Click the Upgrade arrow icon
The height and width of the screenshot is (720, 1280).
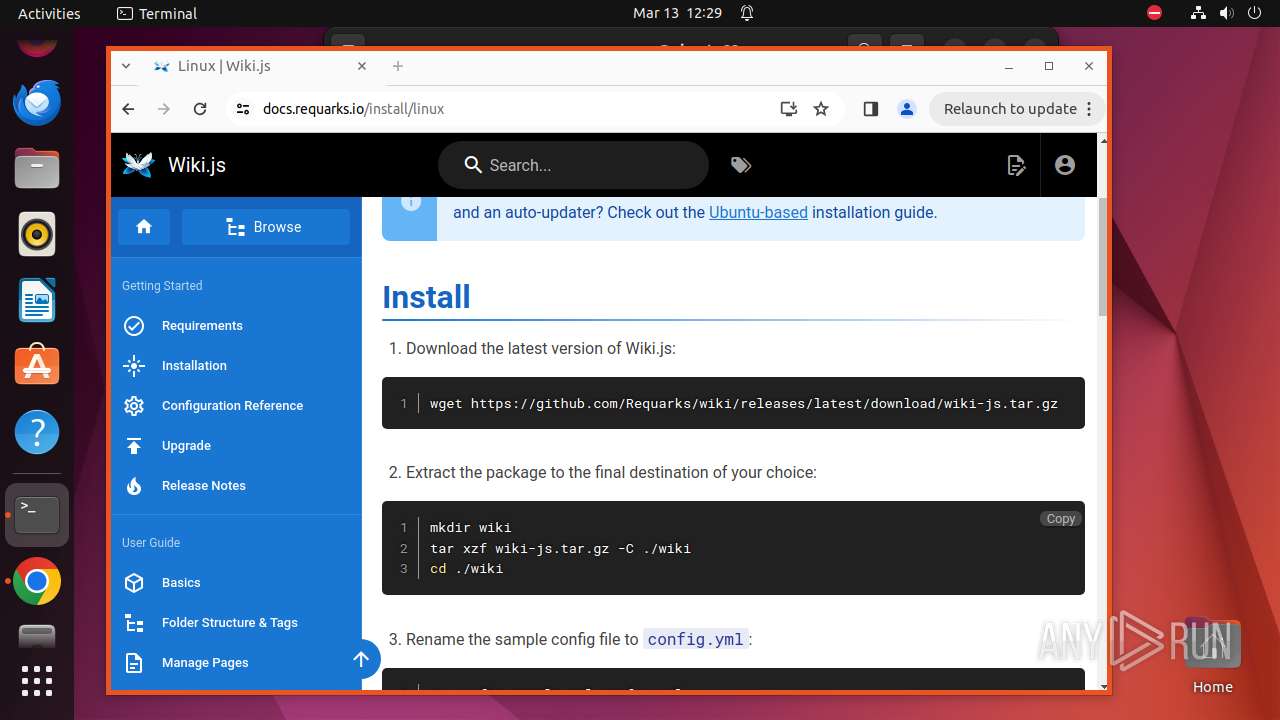[134, 446]
